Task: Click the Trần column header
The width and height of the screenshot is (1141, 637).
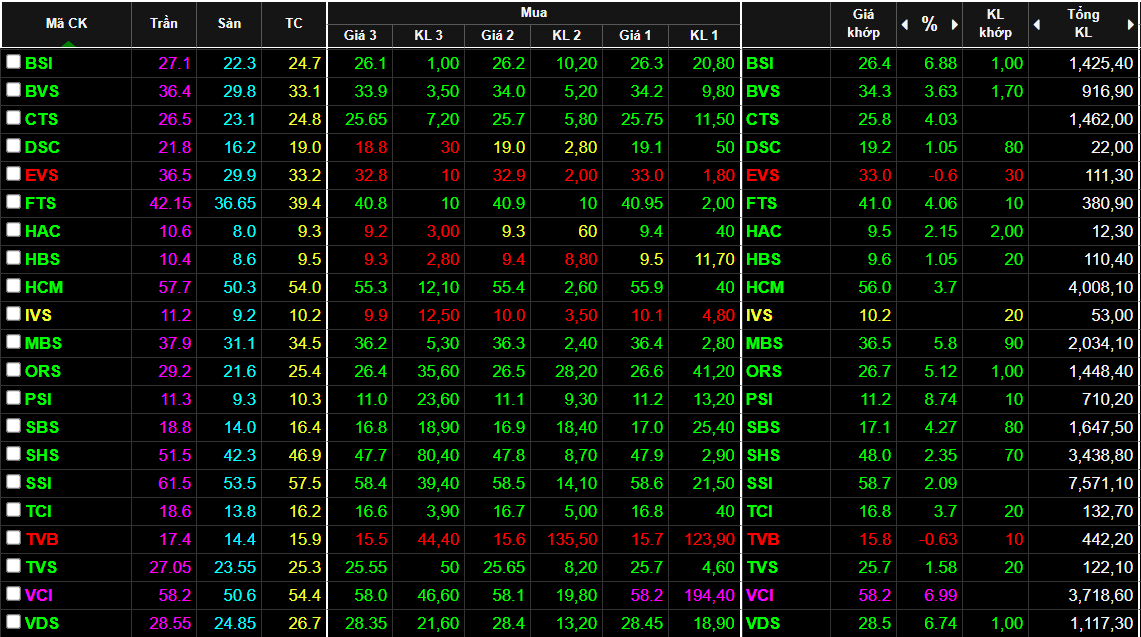Action: point(164,24)
